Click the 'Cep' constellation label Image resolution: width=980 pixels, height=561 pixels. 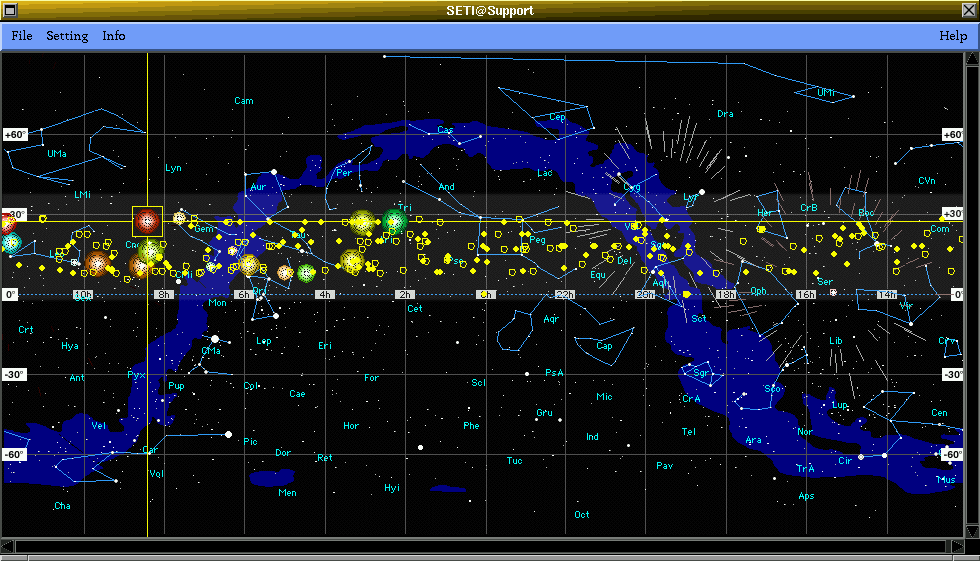click(557, 117)
